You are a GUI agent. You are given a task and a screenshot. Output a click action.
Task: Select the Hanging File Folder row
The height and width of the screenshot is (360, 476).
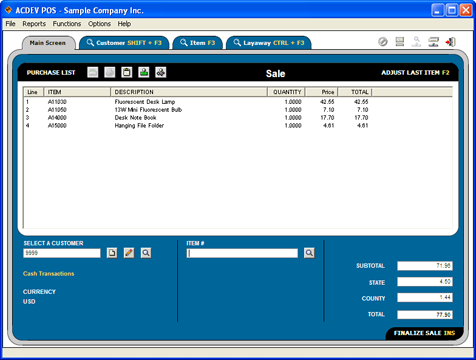pyautogui.click(x=238, y=126)
